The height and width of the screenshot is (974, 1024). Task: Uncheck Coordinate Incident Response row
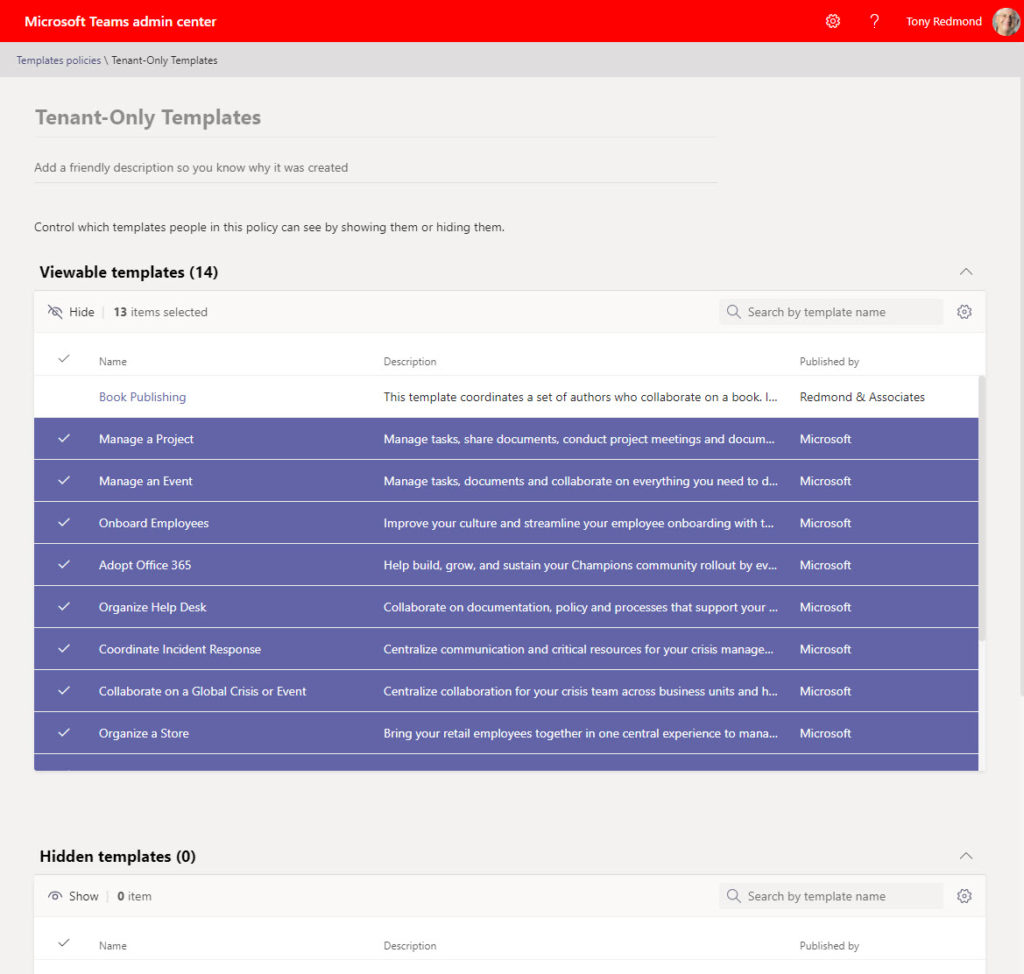point(64,648)
